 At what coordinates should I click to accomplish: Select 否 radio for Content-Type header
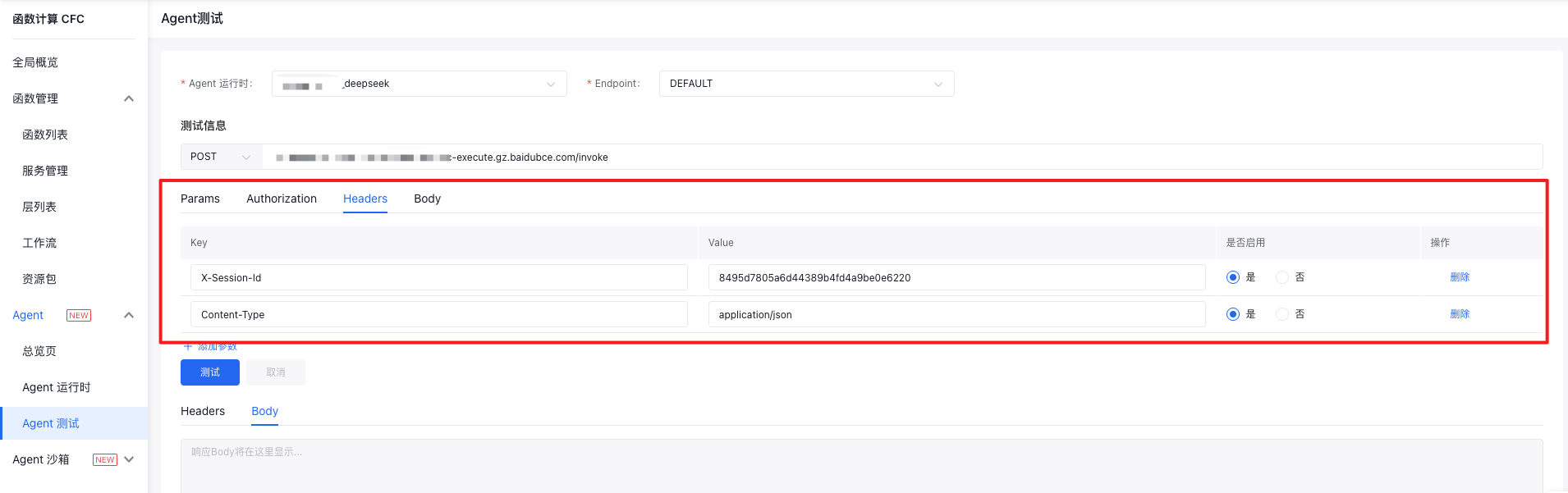(1282, 314)
